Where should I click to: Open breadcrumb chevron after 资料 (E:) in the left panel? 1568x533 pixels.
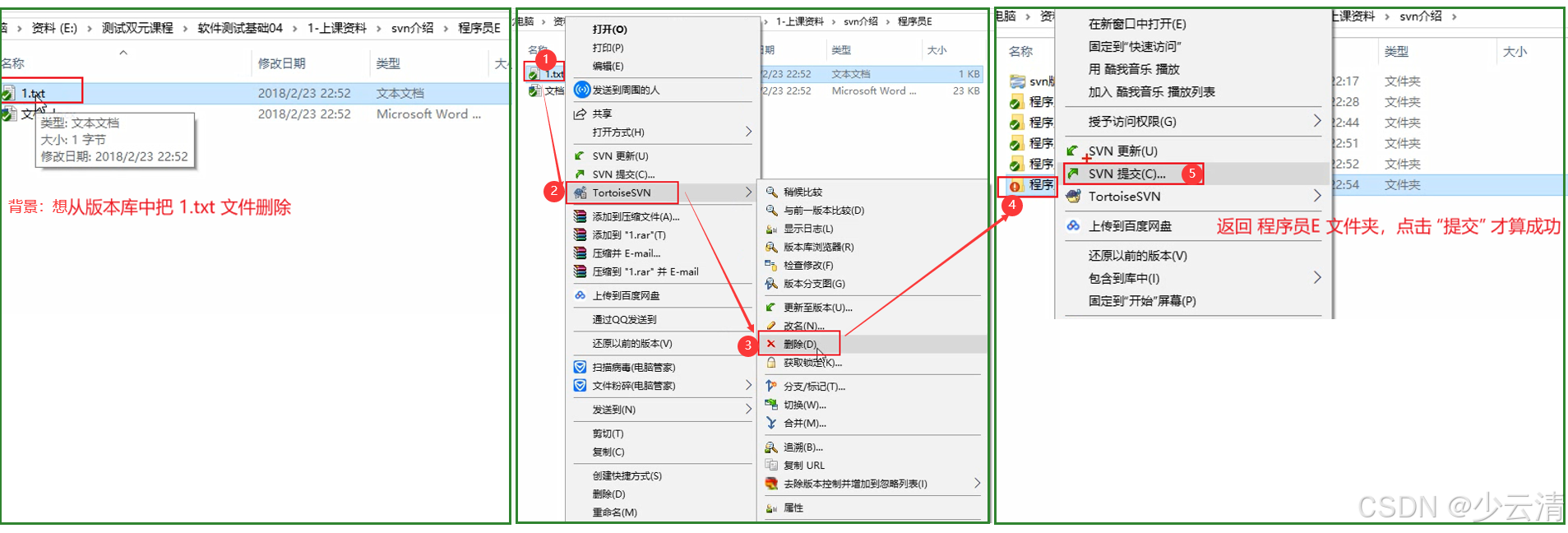click(89, 28)
